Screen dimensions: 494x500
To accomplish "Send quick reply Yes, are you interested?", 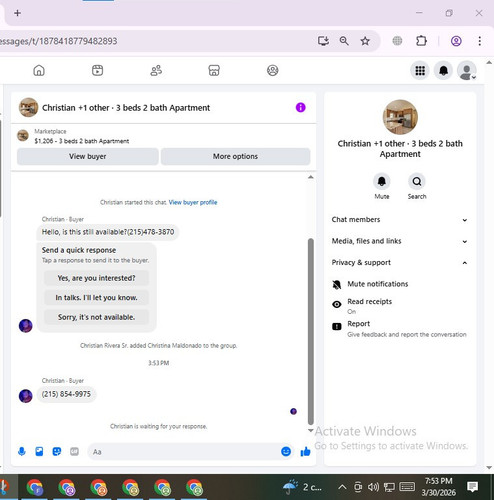I will coord(96,278).
